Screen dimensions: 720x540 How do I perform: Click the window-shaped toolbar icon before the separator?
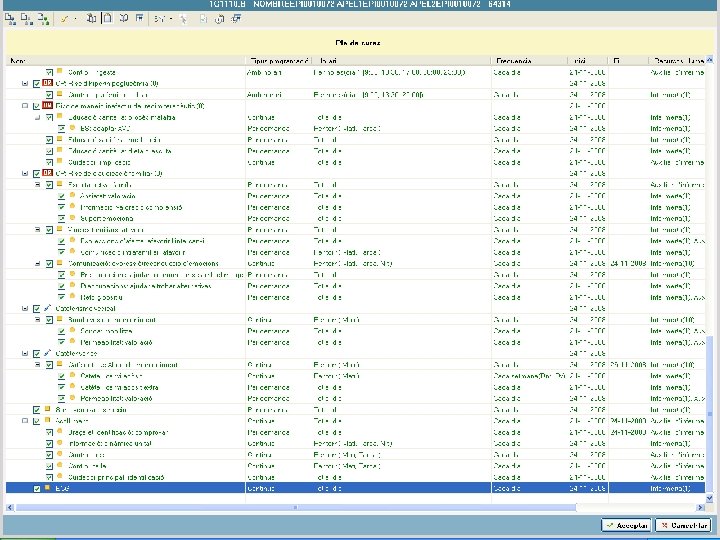point(140,19)
